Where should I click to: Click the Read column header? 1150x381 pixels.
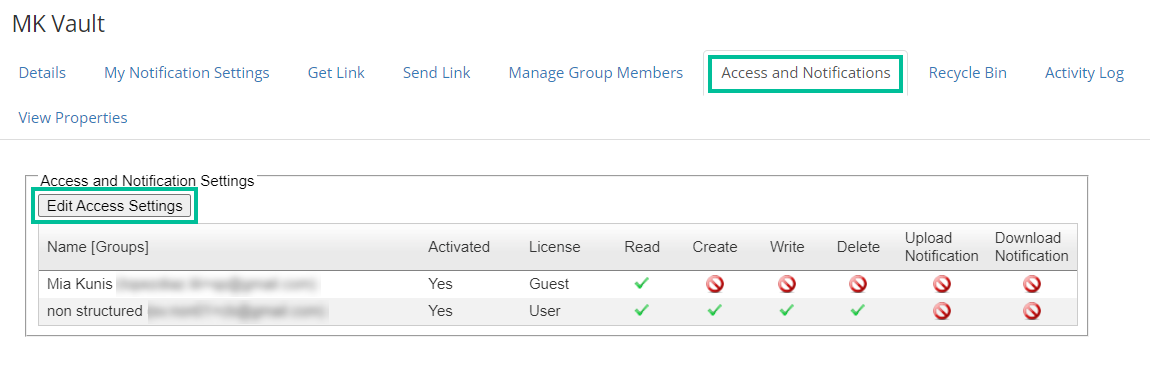(x=642, y=247)
